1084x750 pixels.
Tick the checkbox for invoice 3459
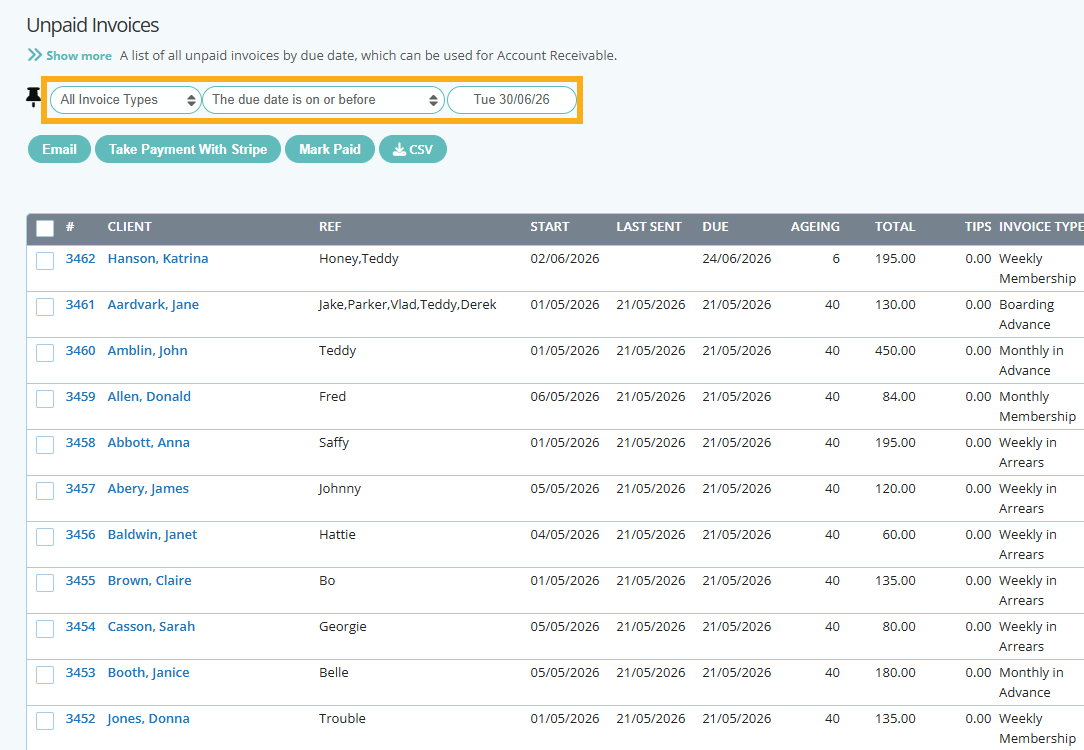[x=45, y=399]
